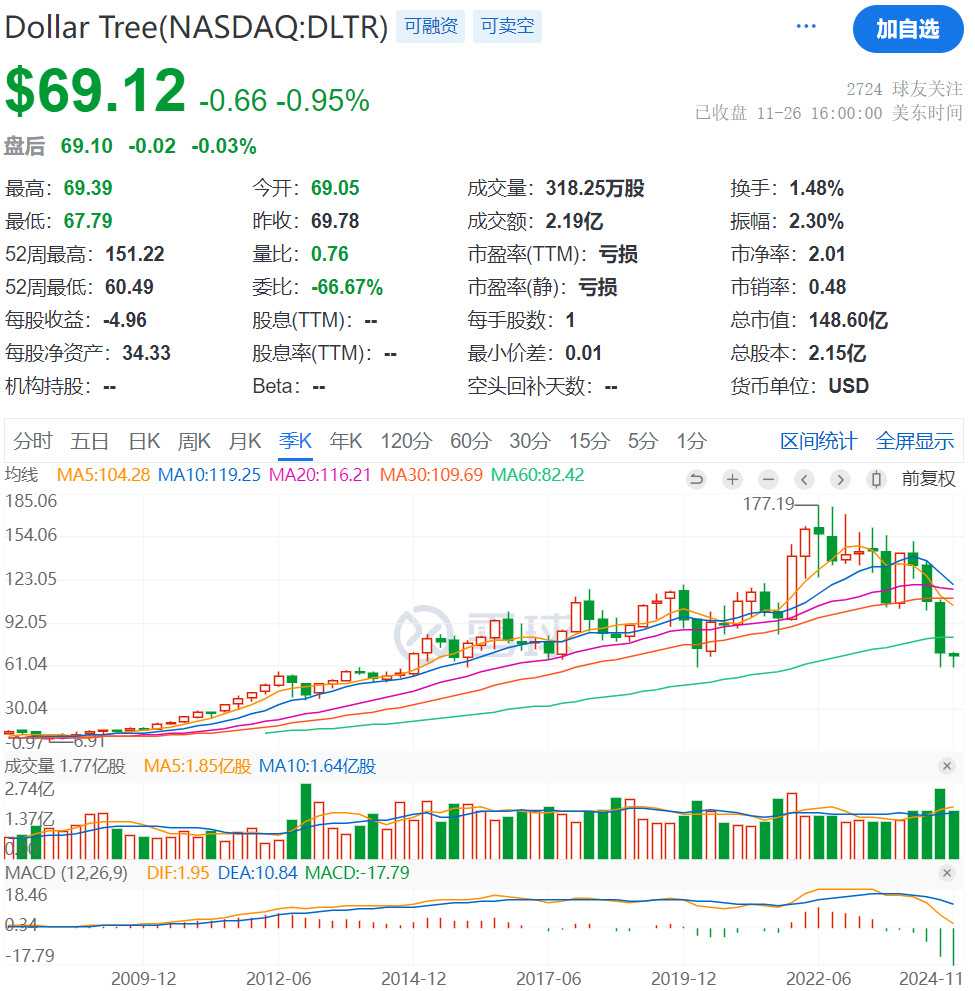The image size is (975, 991).
Task: Click the 可卖空 short-sell tag
Action: 507,27
